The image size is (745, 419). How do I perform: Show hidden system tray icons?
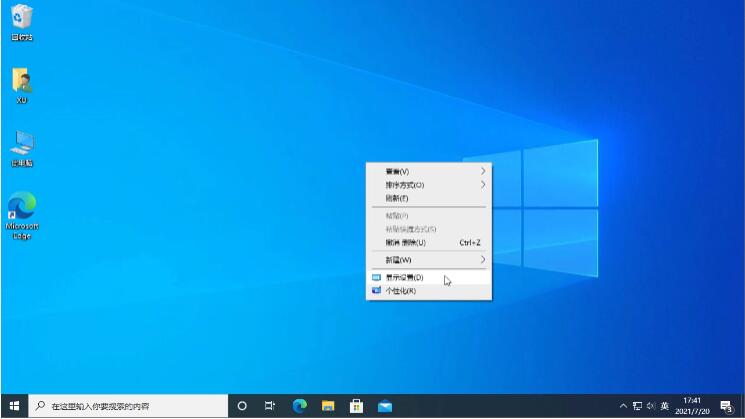pyautogui.click(x=624, y=406)
